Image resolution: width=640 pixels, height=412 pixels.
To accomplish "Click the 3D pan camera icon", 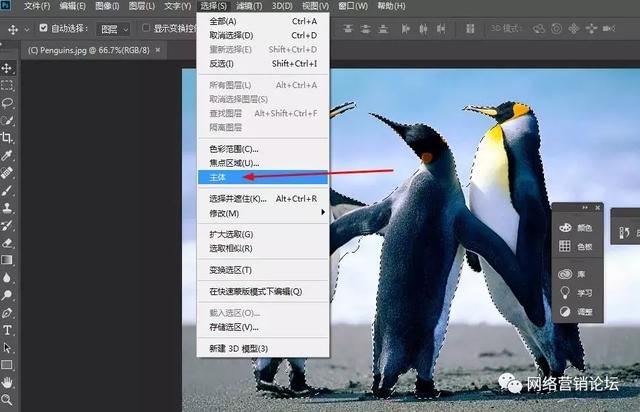I will [574, 29].
